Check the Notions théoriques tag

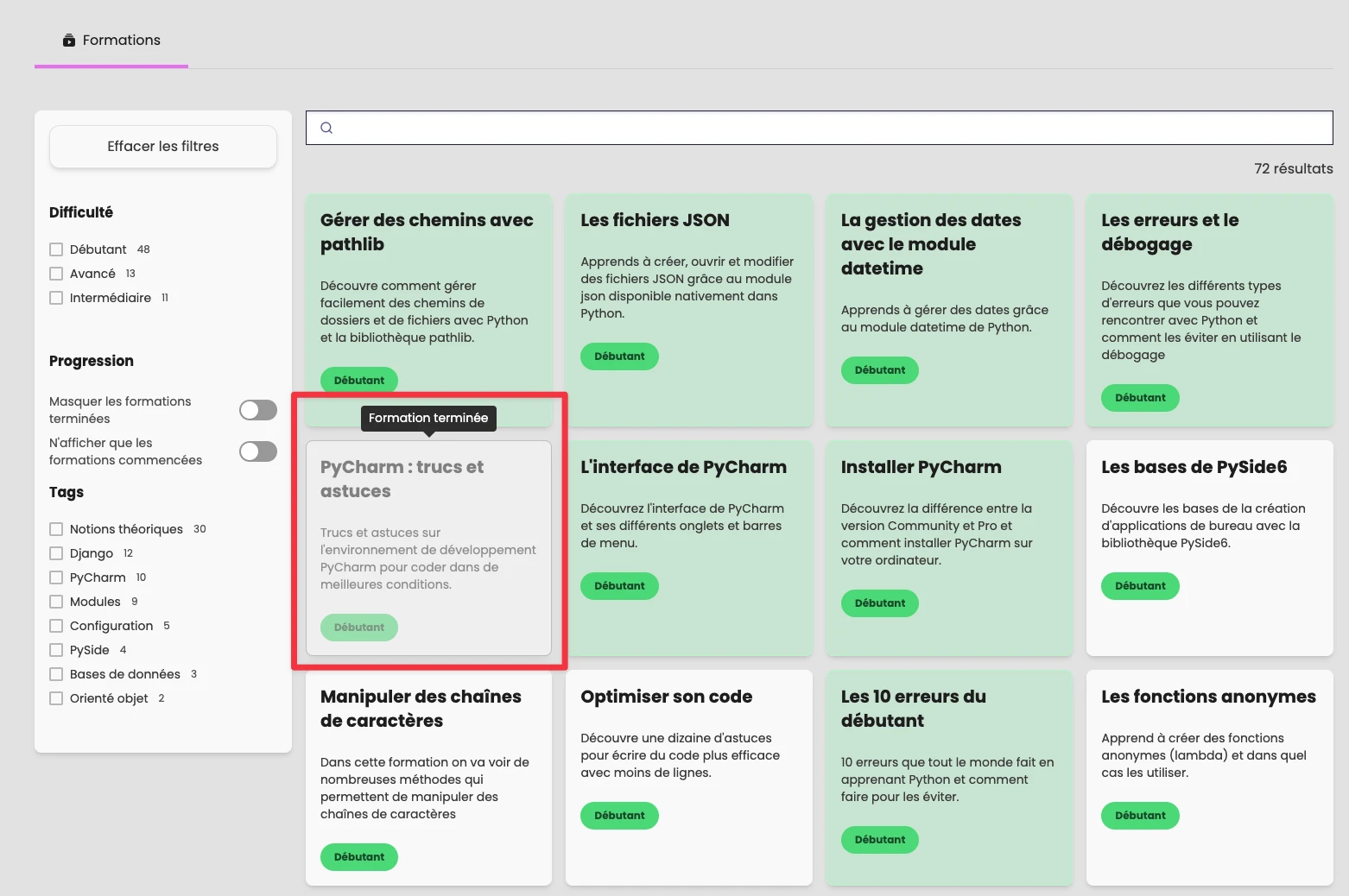56,529
